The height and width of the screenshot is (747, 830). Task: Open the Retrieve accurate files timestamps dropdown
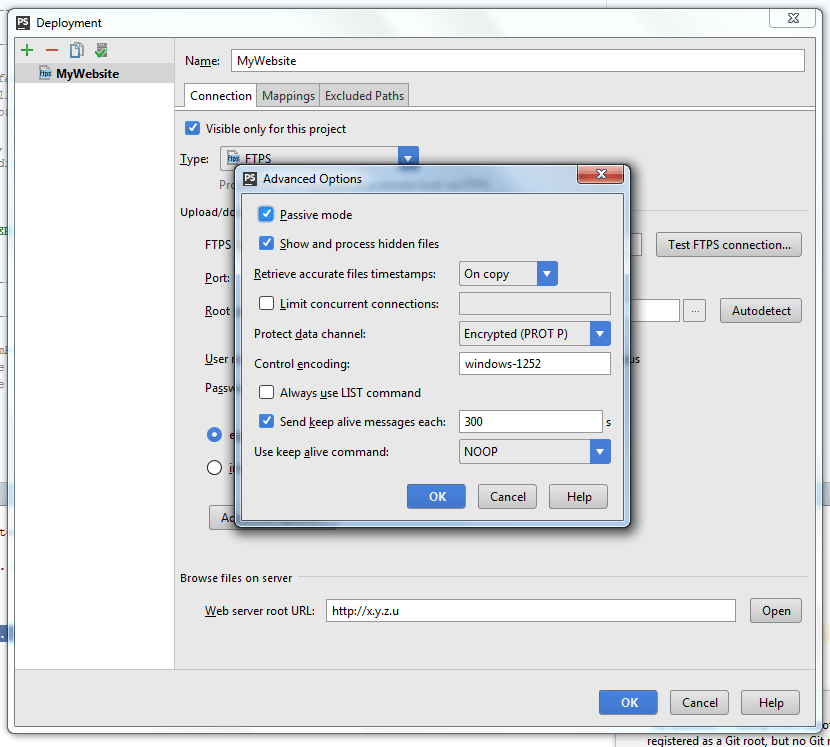(x=508, y=274)
